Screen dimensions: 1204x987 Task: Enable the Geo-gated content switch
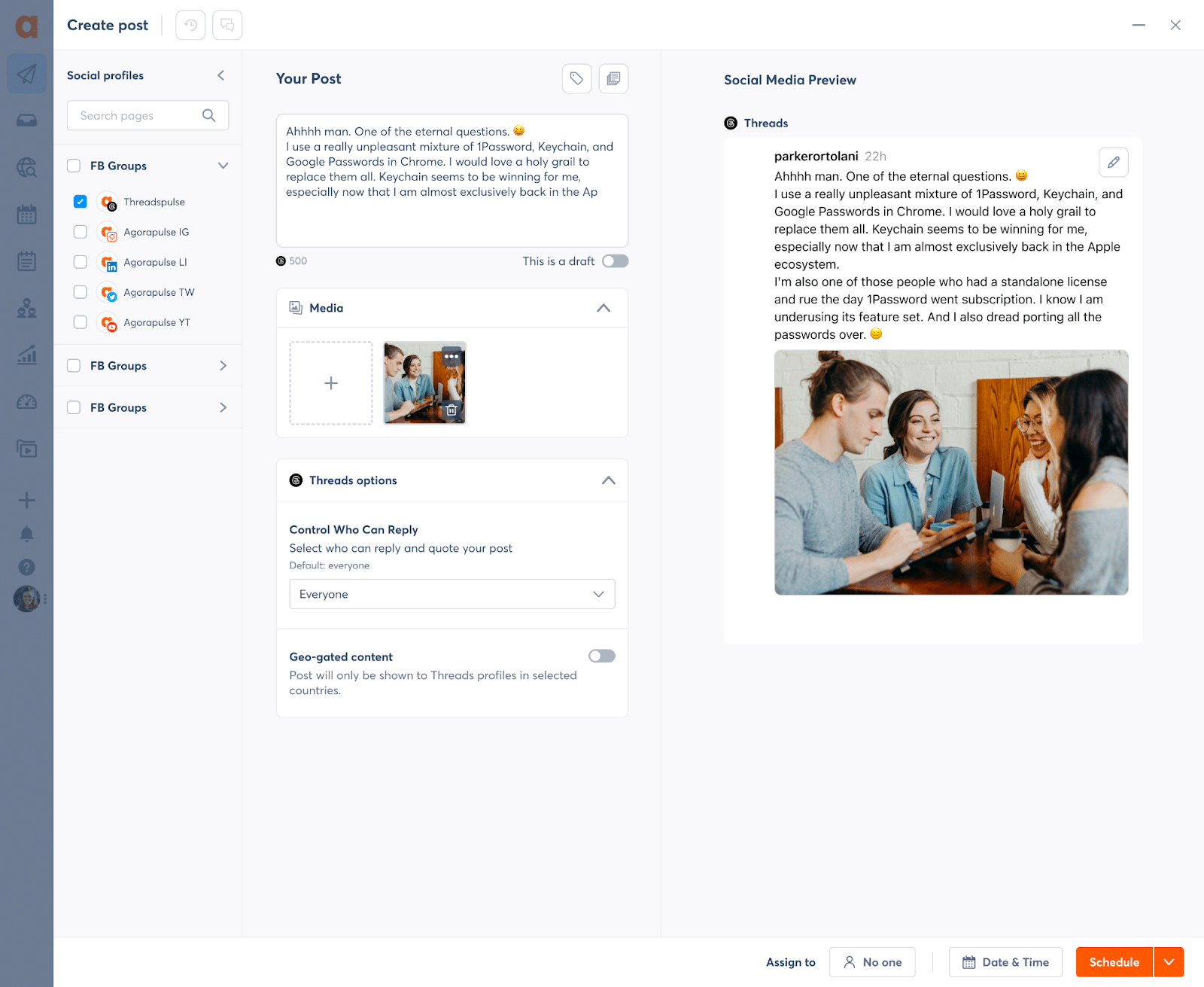tap(602, 656)
